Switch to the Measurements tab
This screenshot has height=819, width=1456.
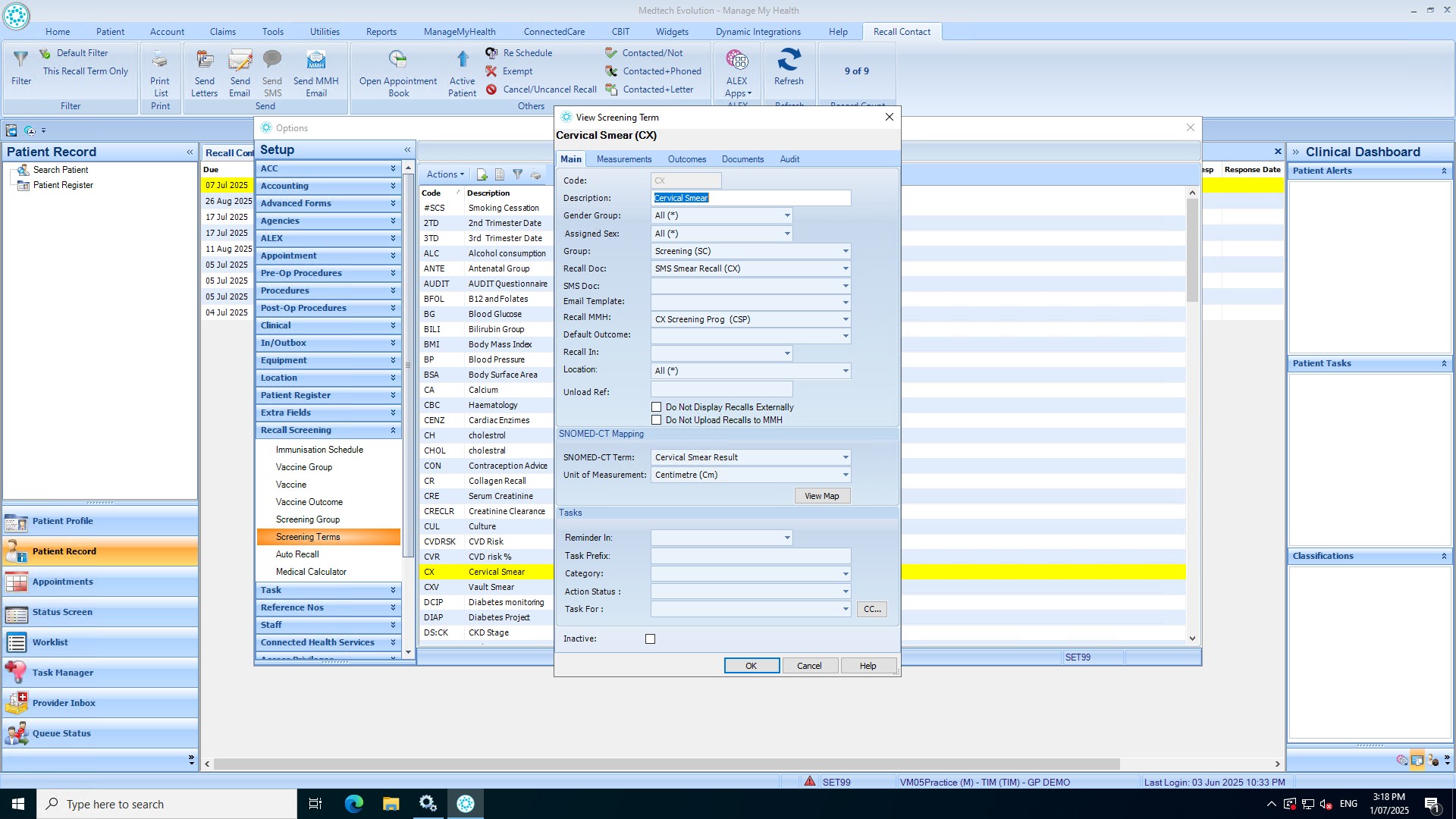623,159
